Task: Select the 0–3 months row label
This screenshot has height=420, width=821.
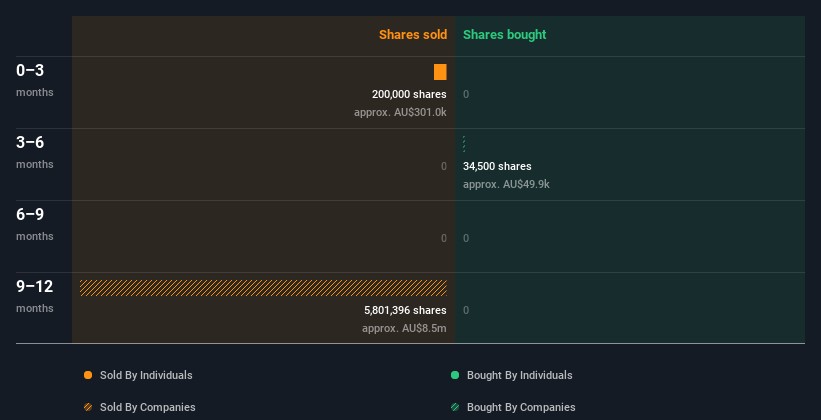Action: coord(35,80)
